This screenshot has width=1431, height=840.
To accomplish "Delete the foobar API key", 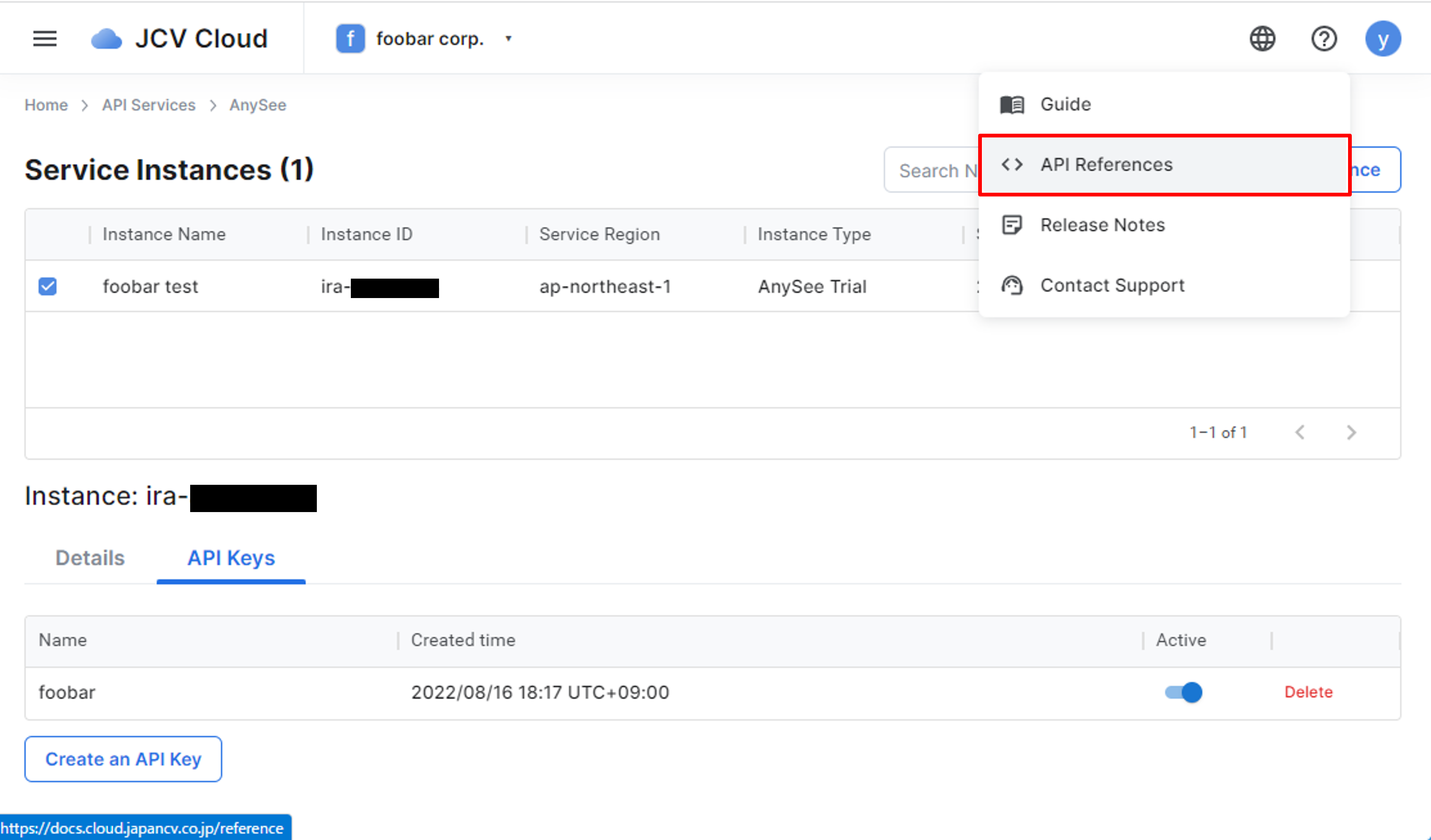I will pyautogui.click(x=1308, y=692).
